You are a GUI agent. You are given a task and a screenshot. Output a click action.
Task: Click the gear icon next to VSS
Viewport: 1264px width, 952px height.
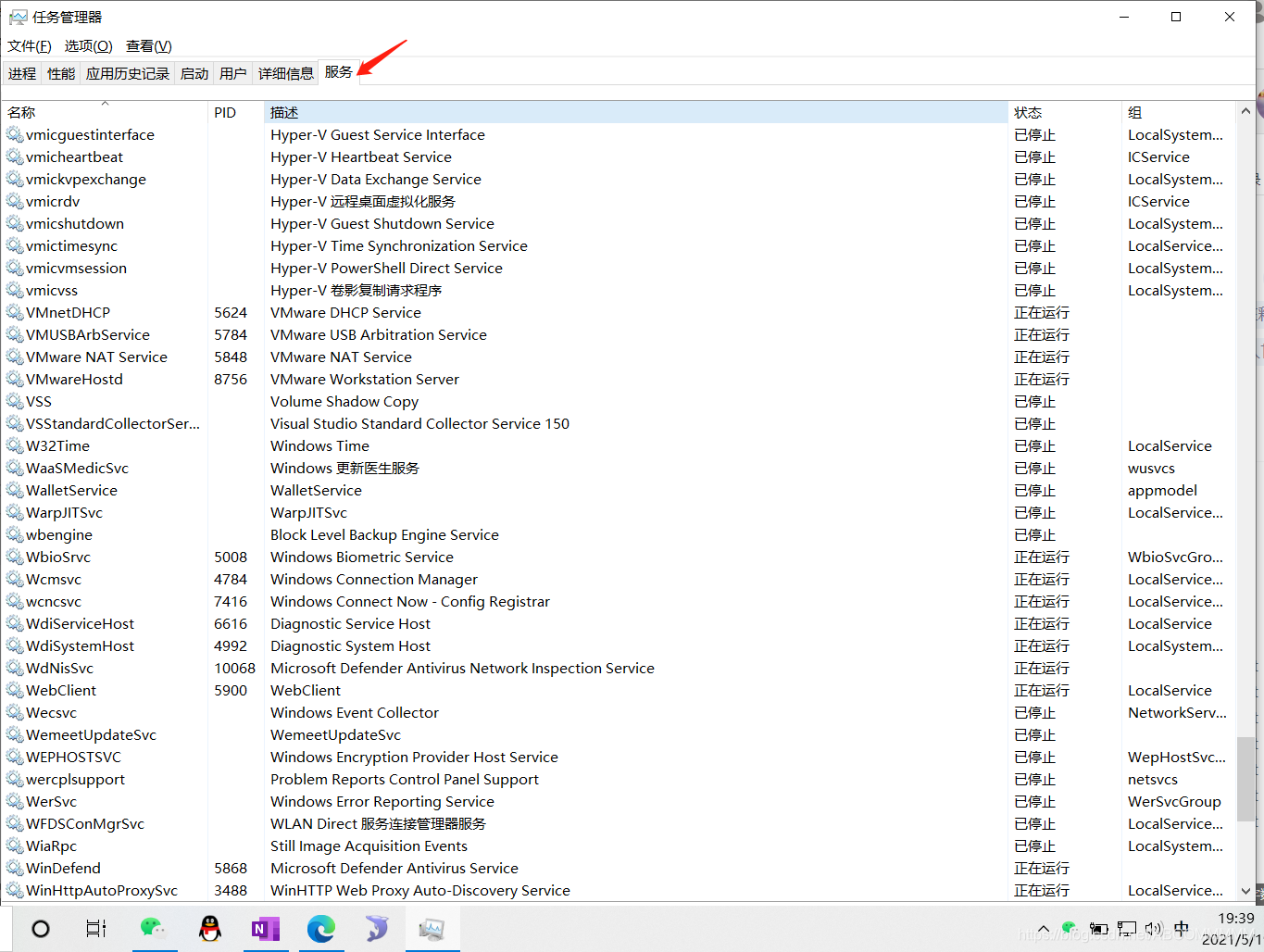15,401
